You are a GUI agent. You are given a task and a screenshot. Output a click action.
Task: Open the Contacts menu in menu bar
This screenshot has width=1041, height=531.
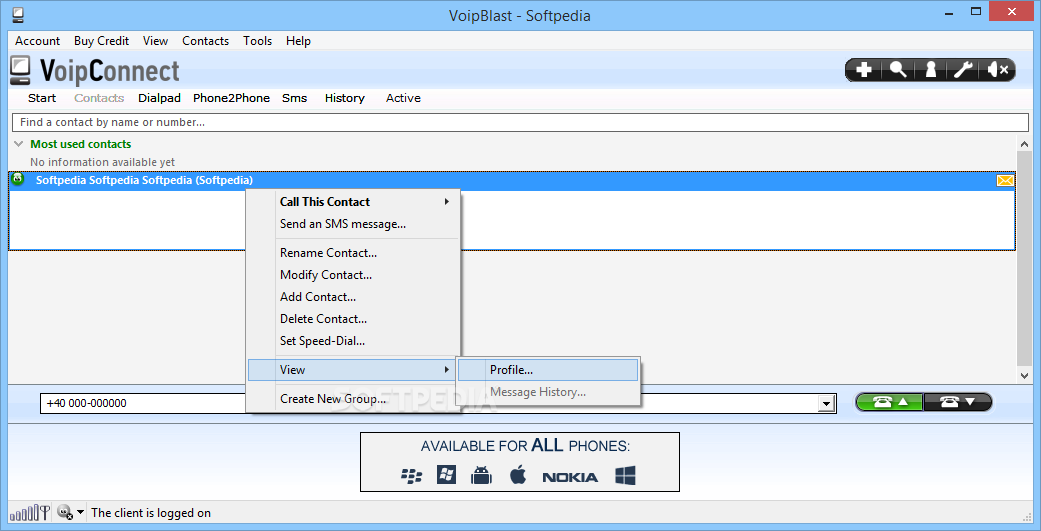pos(206,40)
